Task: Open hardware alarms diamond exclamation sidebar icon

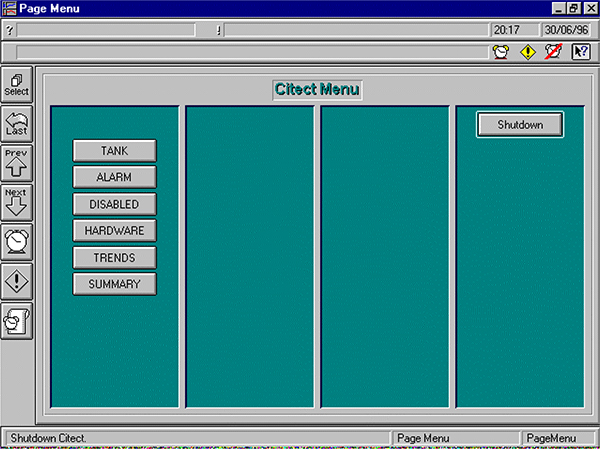Action: 17,281
